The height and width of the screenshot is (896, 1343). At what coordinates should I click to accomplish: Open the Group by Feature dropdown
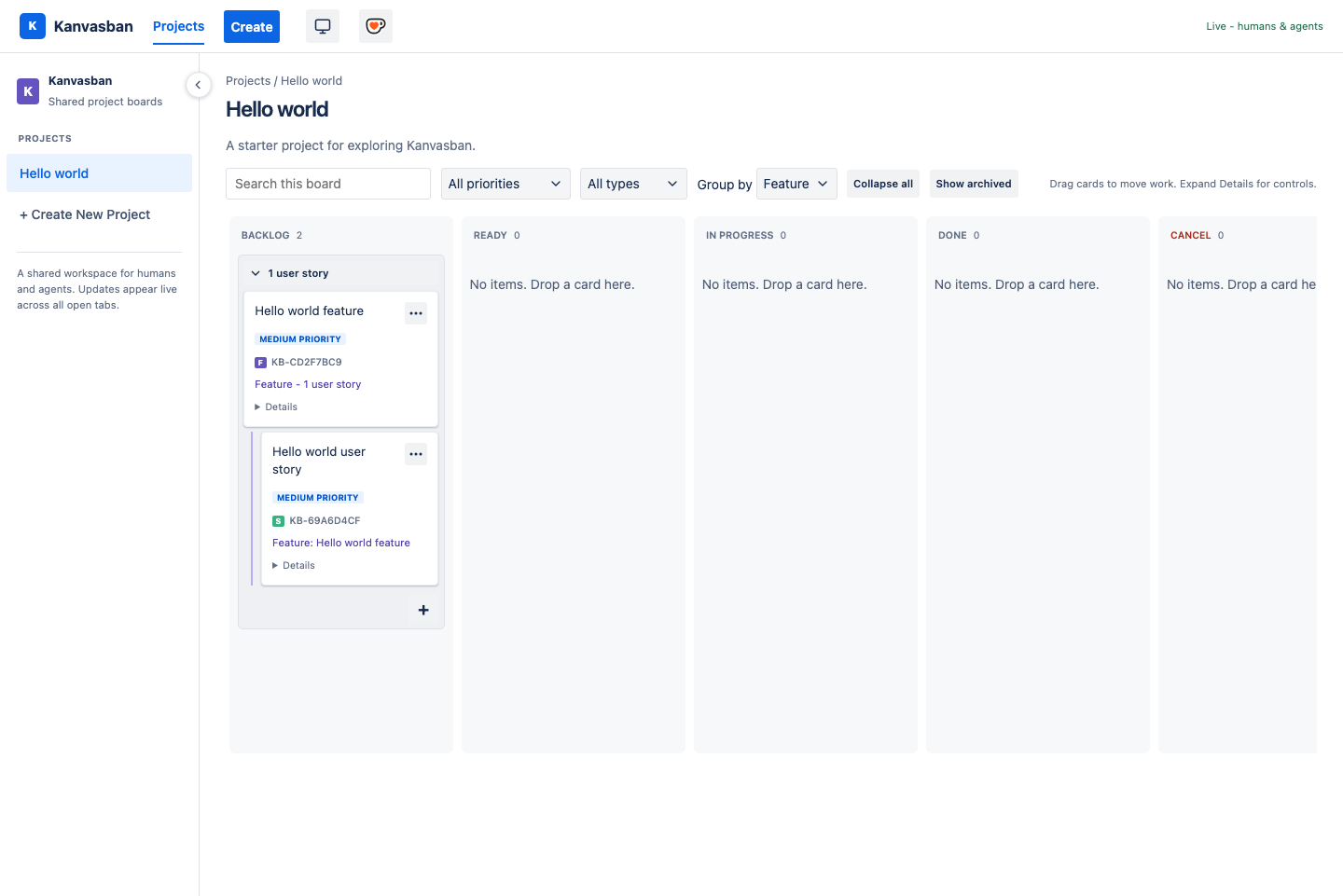point(796,184)
